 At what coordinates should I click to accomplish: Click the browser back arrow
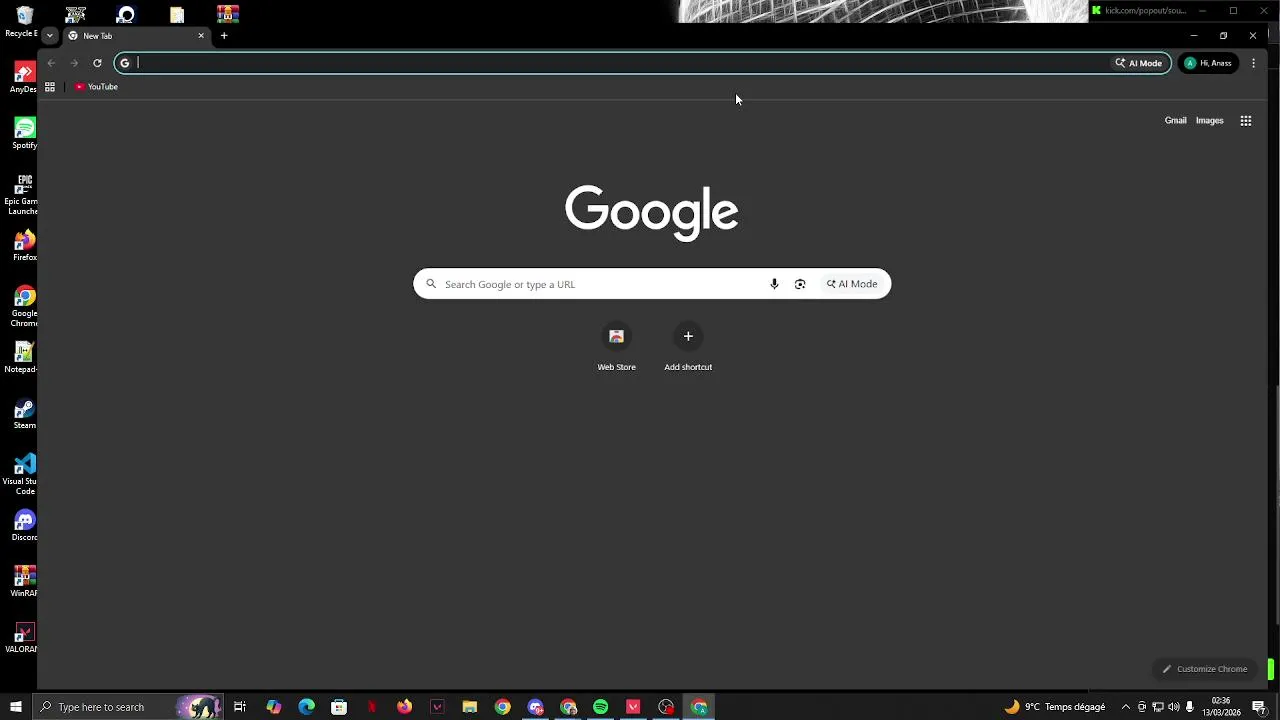[51, 63]
